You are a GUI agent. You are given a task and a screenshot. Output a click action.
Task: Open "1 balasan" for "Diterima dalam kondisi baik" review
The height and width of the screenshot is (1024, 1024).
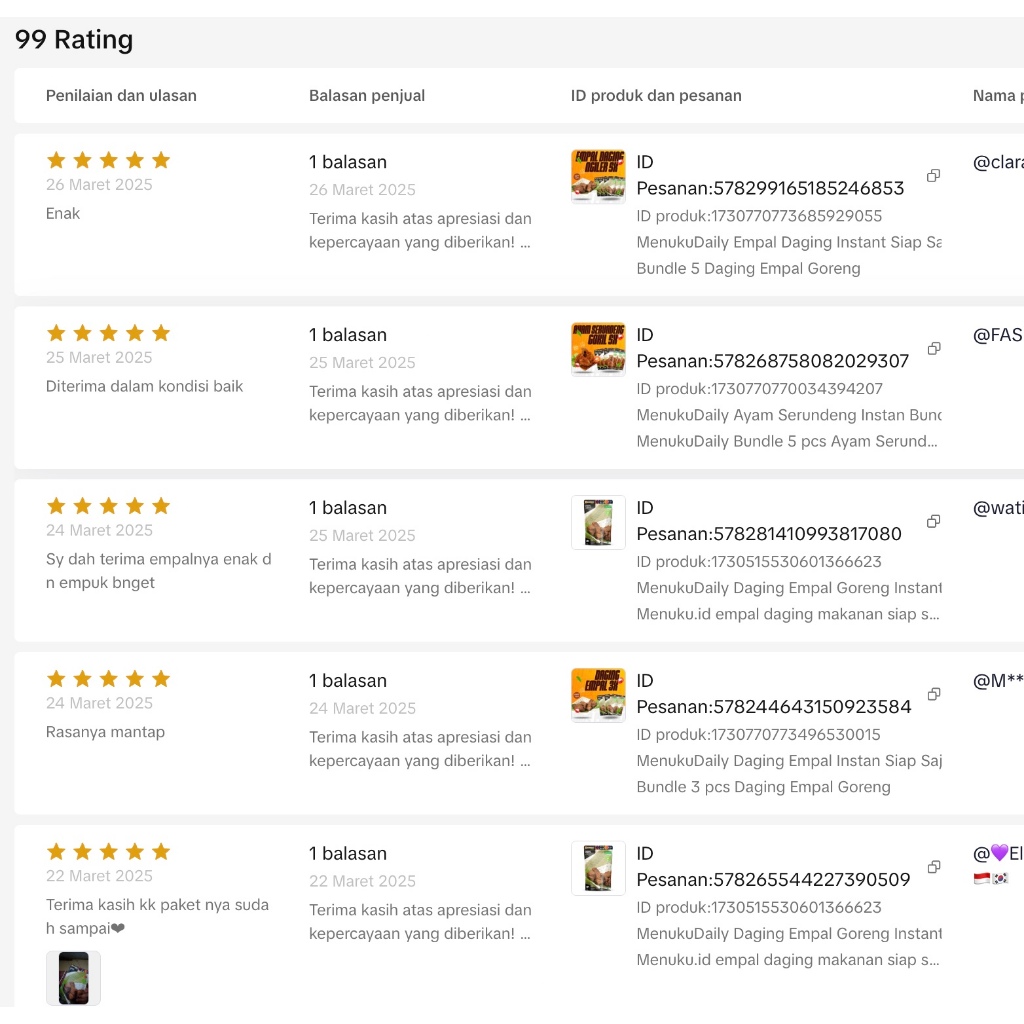pos(348,335)
